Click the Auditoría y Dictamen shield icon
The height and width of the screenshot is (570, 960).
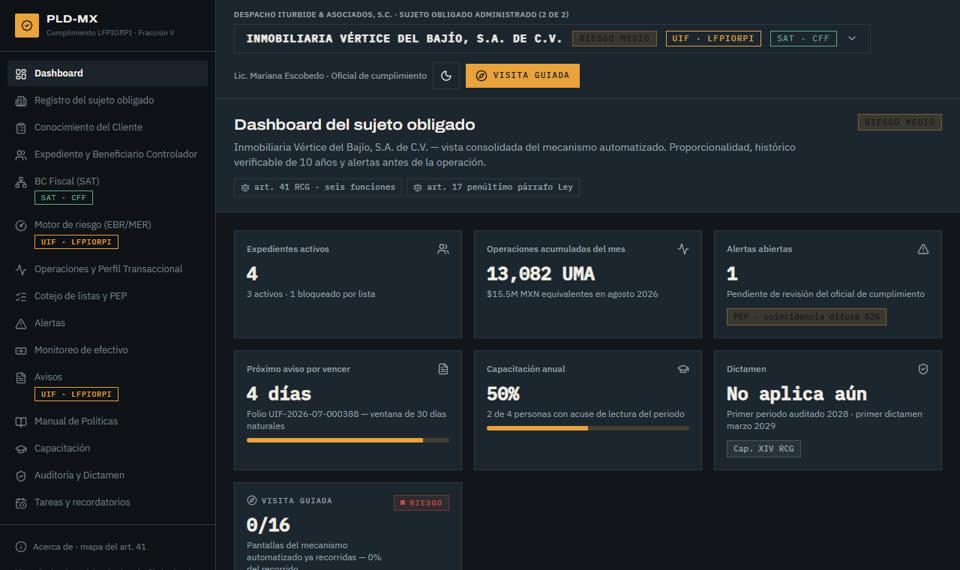click(21, 476)
